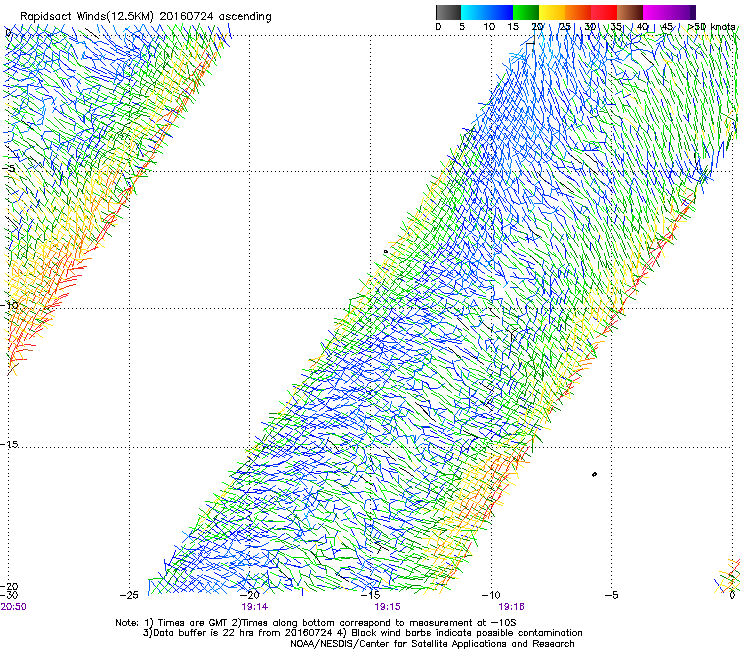
Task: Click the magenta 40-45 knots legend segment
Action: coord(656,12)
